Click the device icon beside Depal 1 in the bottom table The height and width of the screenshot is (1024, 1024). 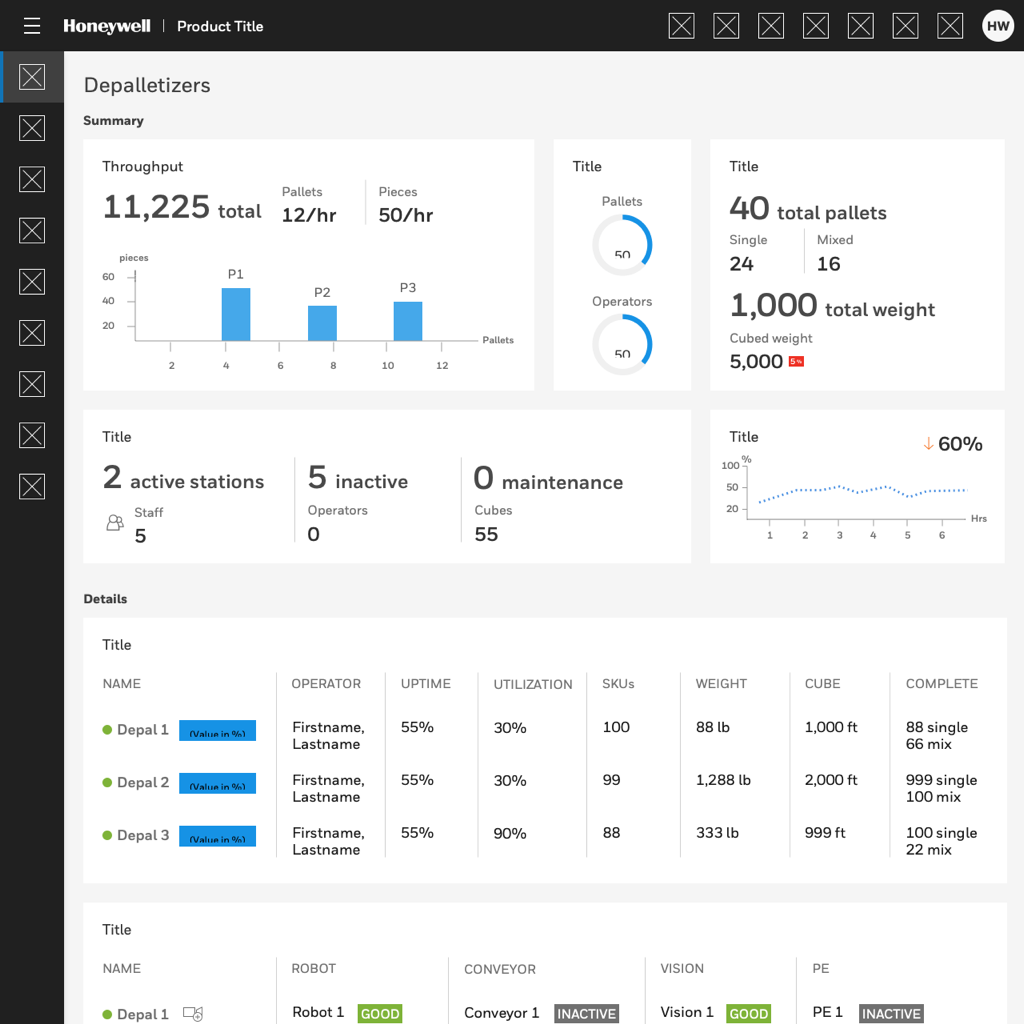(193, 1014)
